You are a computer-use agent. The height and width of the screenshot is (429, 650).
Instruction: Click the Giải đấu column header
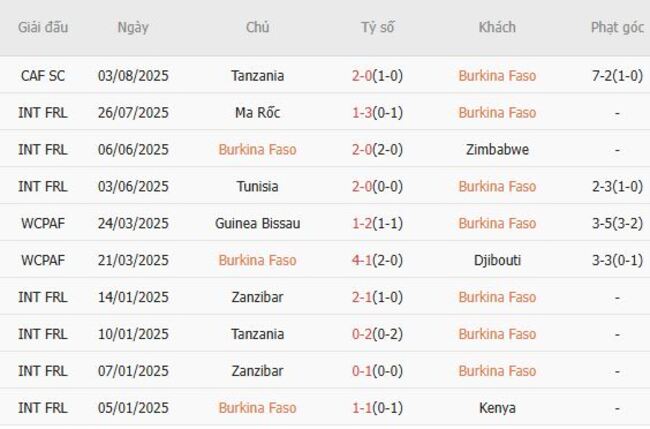click(43, 27)
